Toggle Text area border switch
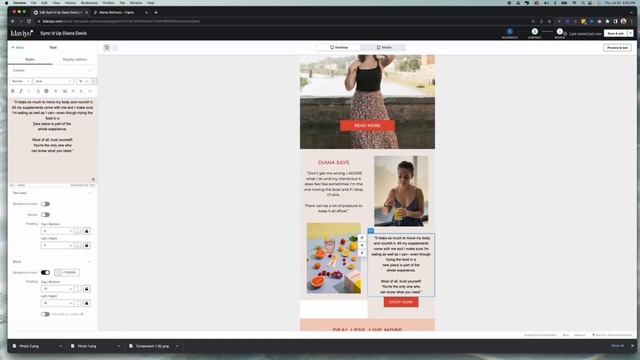This screenshot has height=360, width=640. pyautogui.click(x=45, y=215)
